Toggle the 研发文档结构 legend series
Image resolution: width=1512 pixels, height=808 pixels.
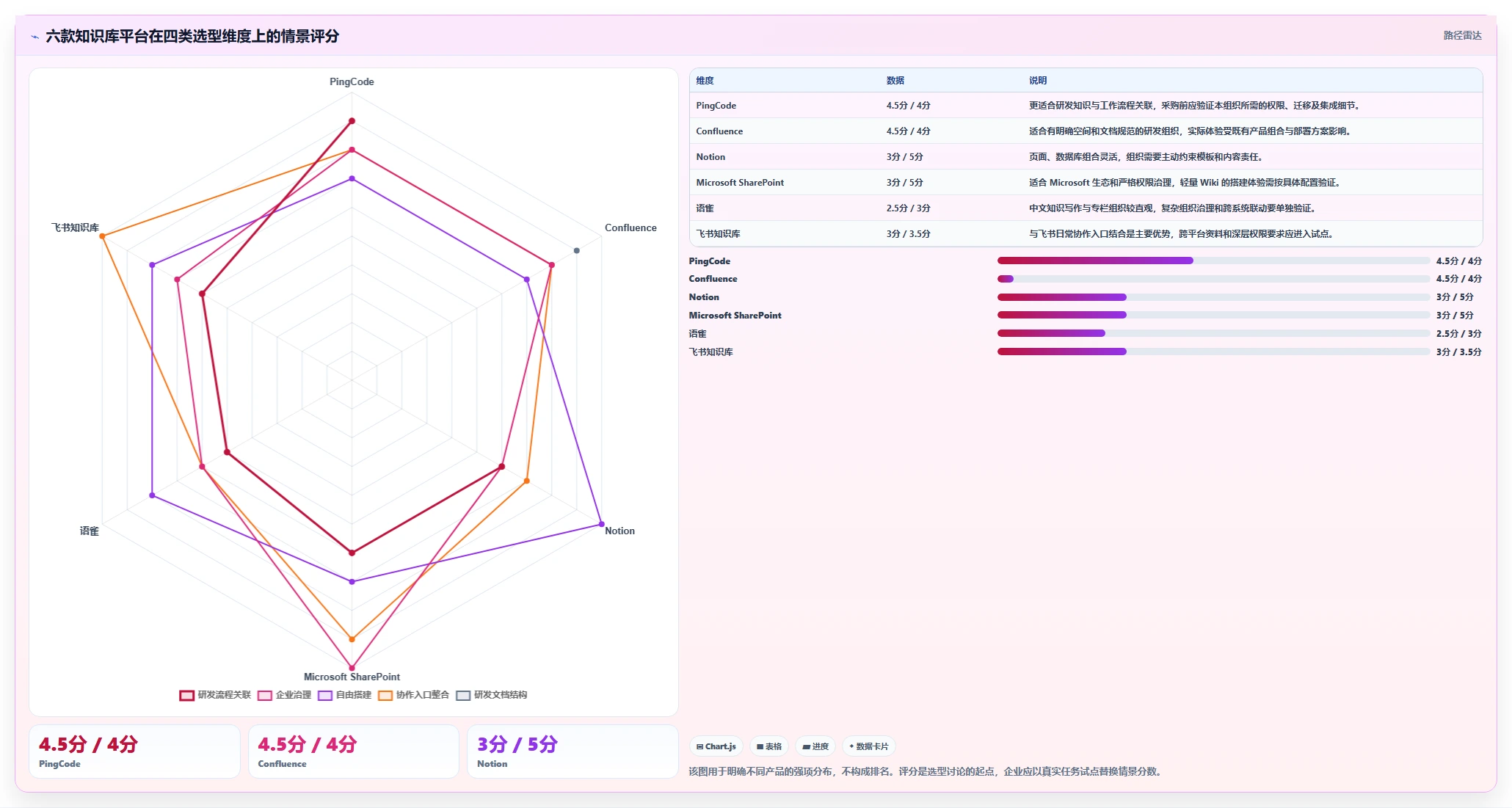coord(491,695)
